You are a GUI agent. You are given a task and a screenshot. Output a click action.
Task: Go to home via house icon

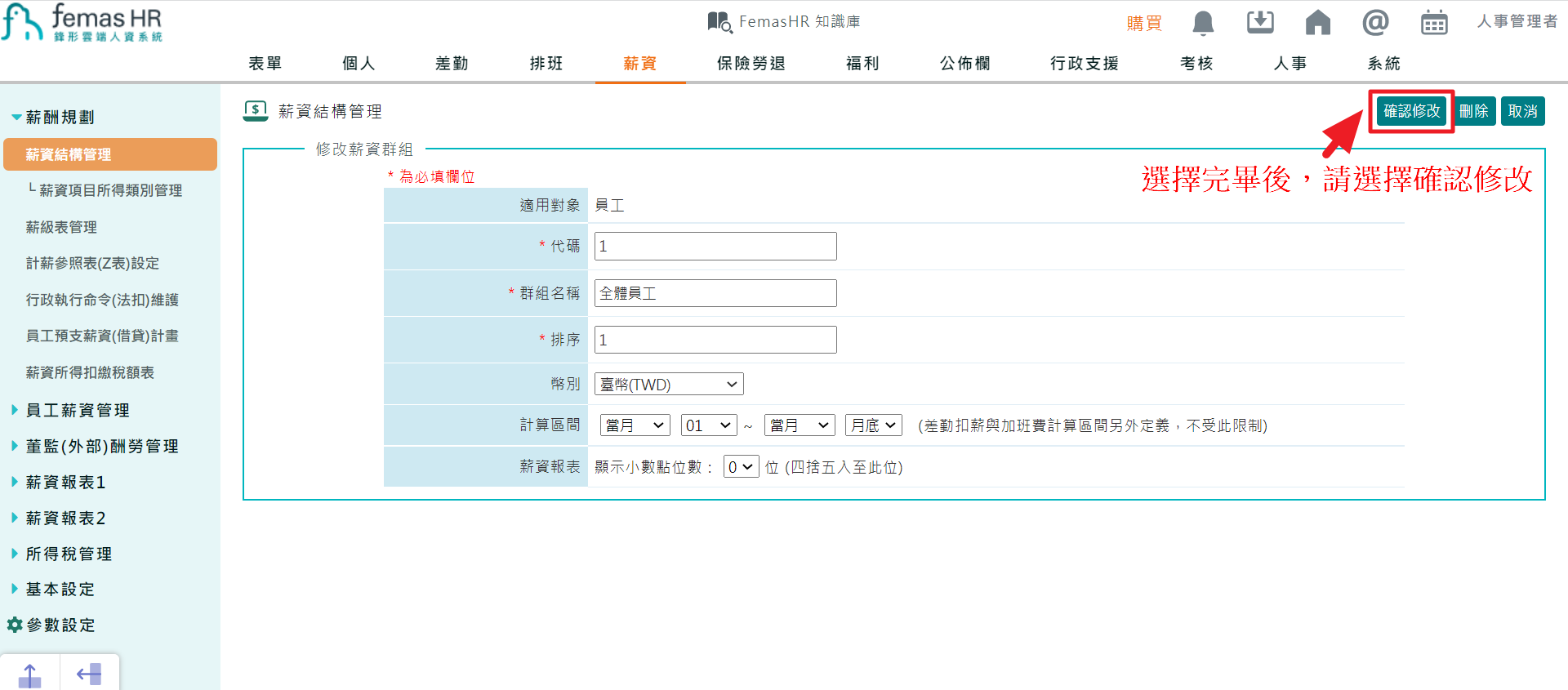pyautogui.click(x=1317, y=22)
